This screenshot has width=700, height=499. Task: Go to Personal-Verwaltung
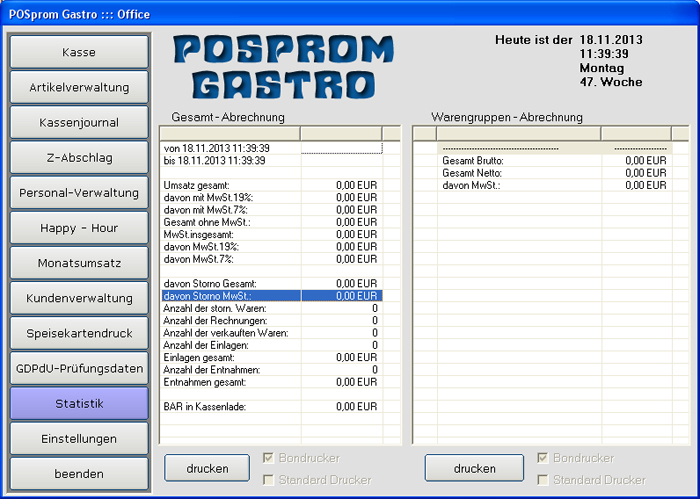[79, 193]
